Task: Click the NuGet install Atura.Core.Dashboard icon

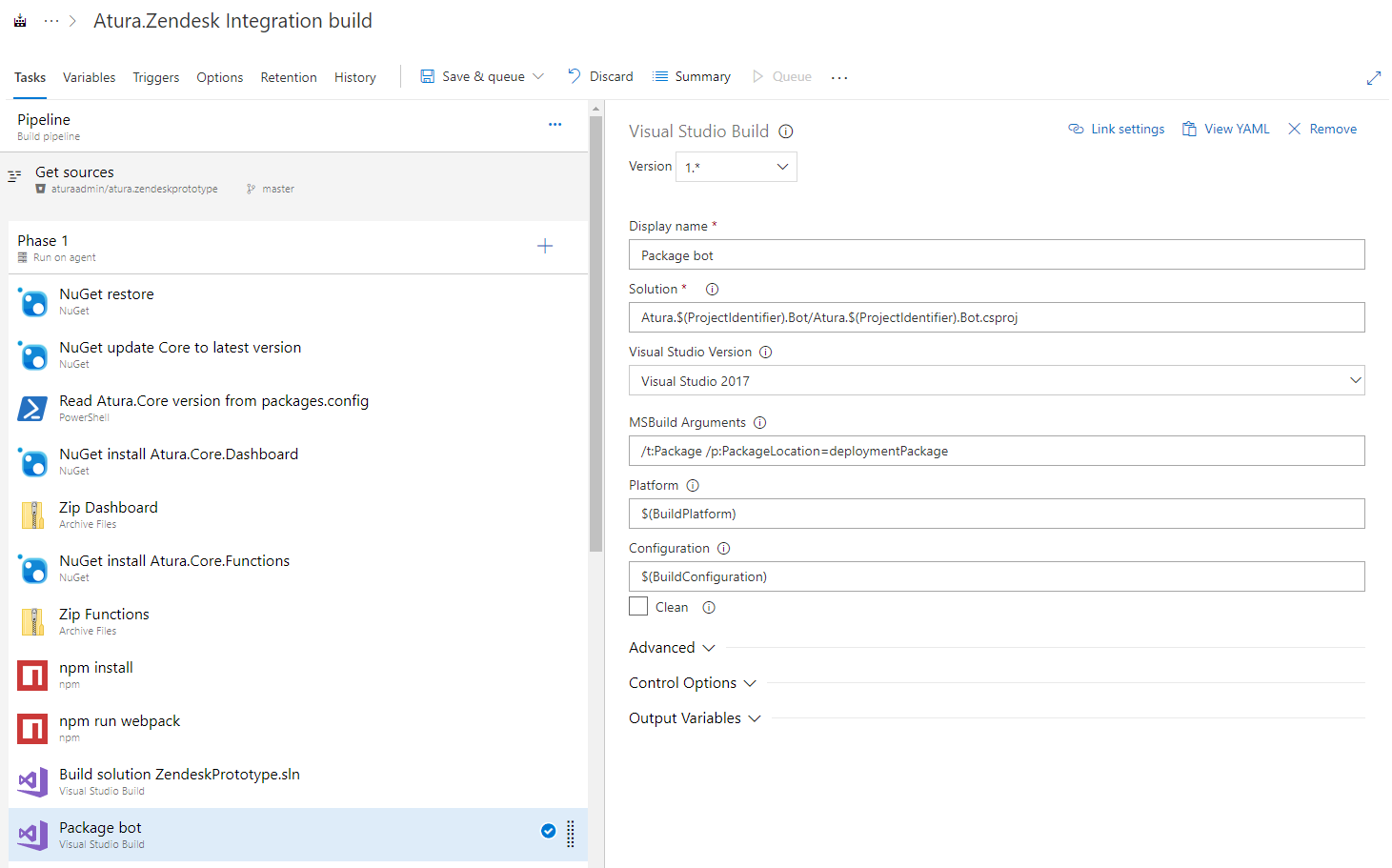Action: [33, 463]
